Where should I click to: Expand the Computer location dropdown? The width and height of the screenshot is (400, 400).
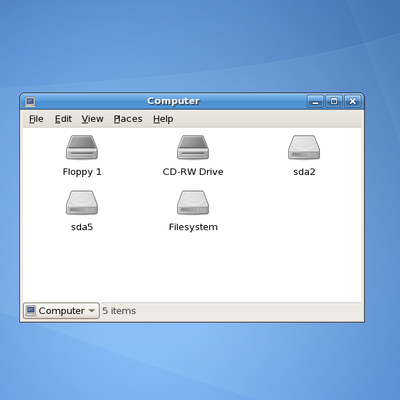(x=61, y=311)
